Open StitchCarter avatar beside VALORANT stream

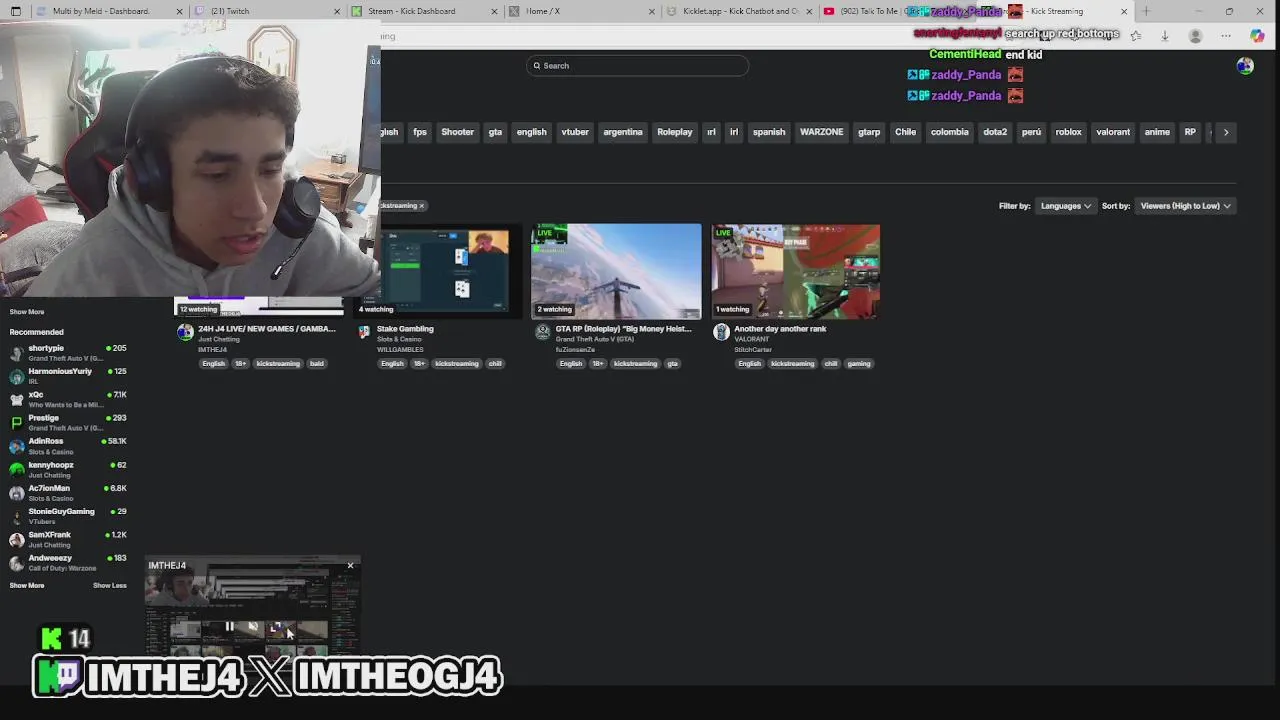click(721, 332)
